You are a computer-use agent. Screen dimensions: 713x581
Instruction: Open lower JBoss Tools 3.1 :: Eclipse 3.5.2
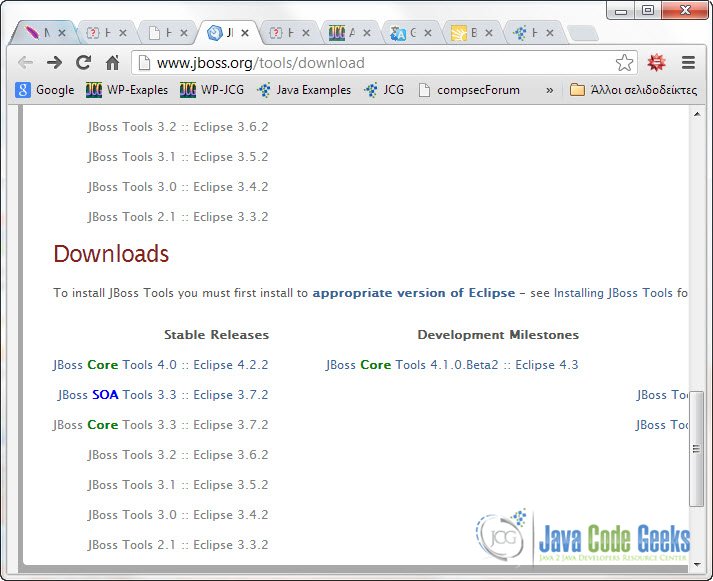tap(178, 485)
